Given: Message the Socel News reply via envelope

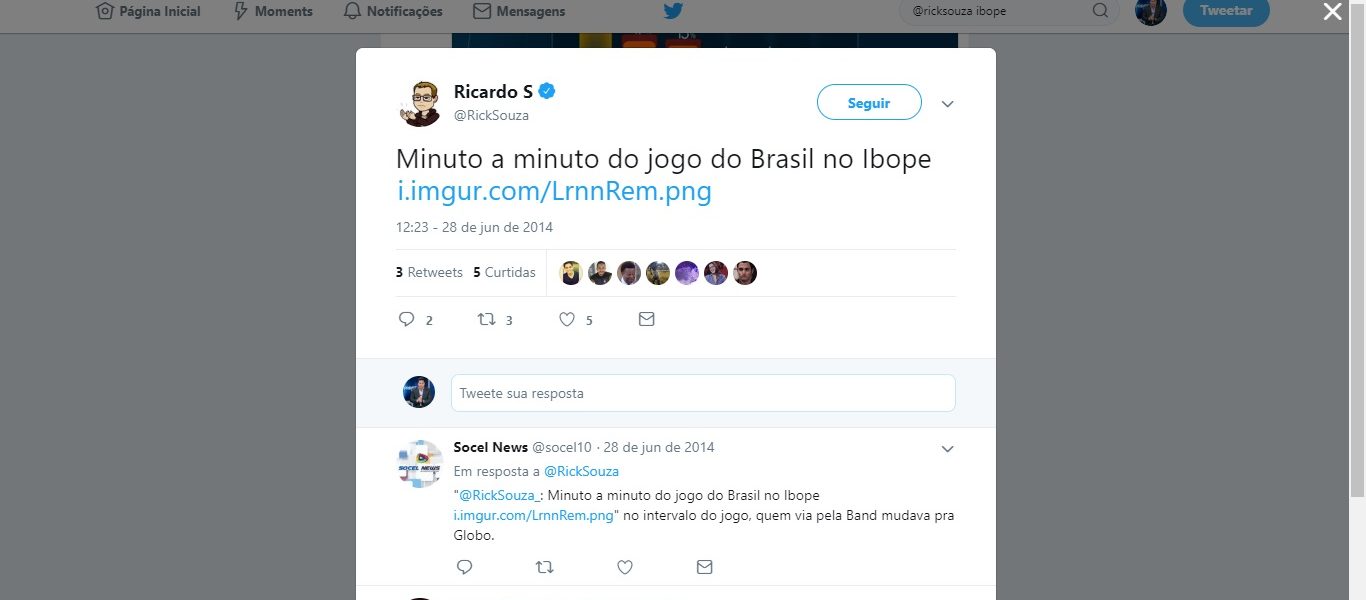Looking at the screenshot, I should click(704, 567).
